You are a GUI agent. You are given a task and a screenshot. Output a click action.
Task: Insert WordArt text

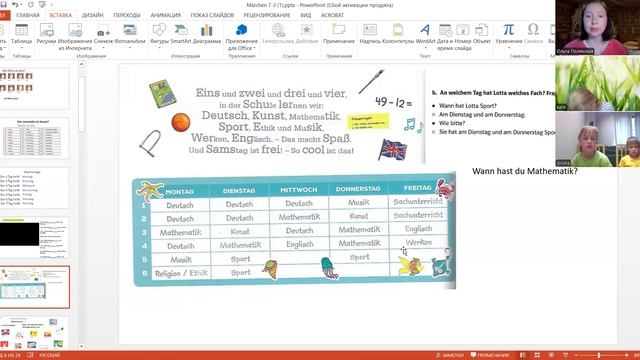(425, 34)
